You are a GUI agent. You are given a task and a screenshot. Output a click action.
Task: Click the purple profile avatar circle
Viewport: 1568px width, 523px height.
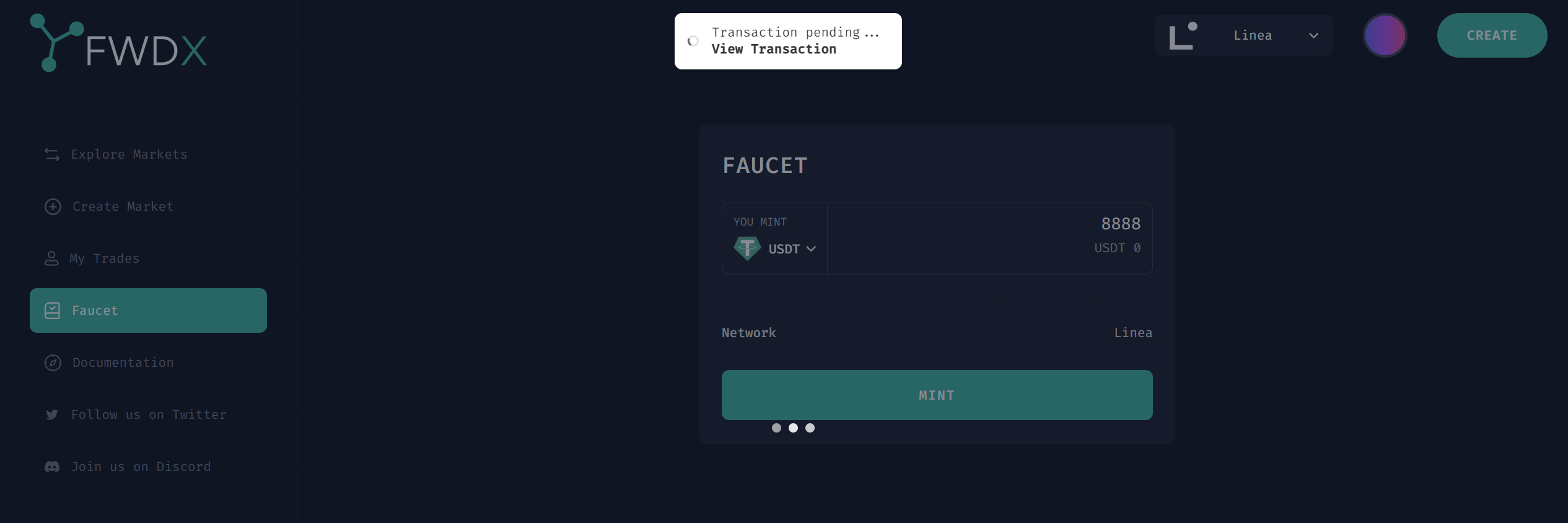coord(1385,35)
